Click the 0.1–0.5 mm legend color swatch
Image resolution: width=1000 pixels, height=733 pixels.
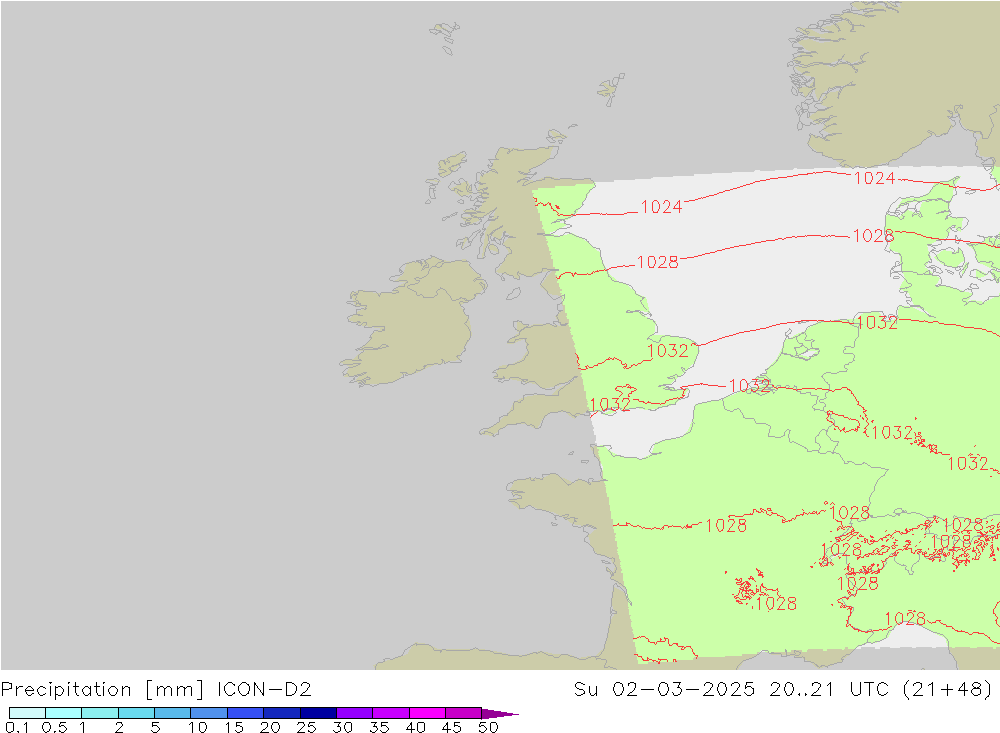coord(27,713)
